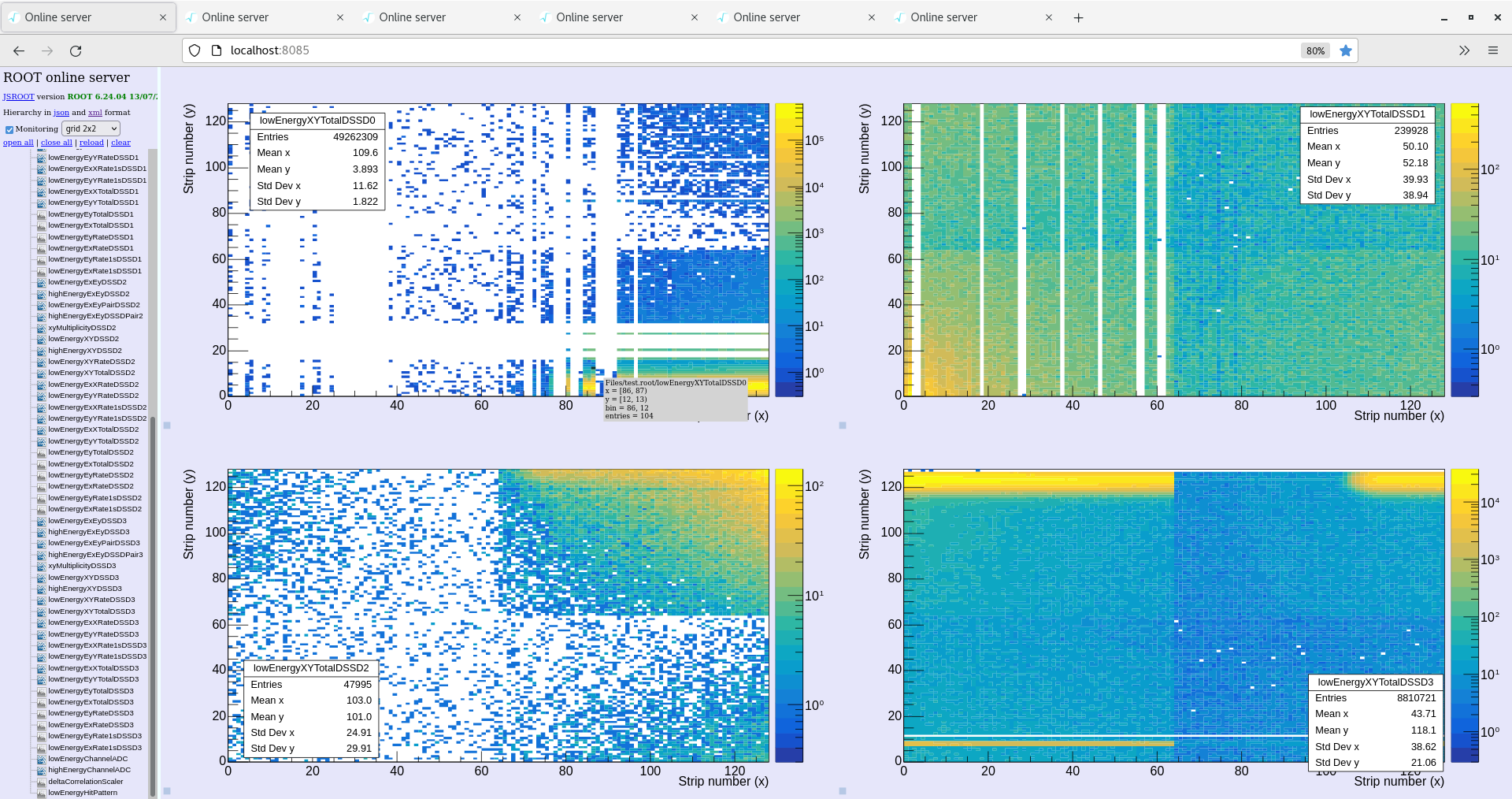Viewport: 1512px width, 799px height.
Task: Open the grid 2x2 layout dropdown
Action: click(91, 128)
